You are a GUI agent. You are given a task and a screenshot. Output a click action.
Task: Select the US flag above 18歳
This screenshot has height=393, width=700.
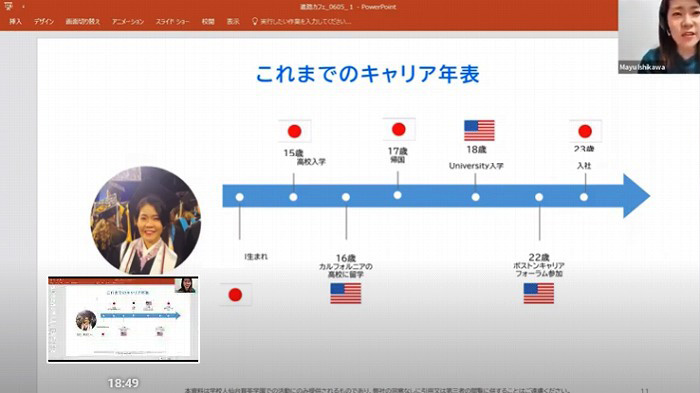pyautogui.click(x=479, y=130)
